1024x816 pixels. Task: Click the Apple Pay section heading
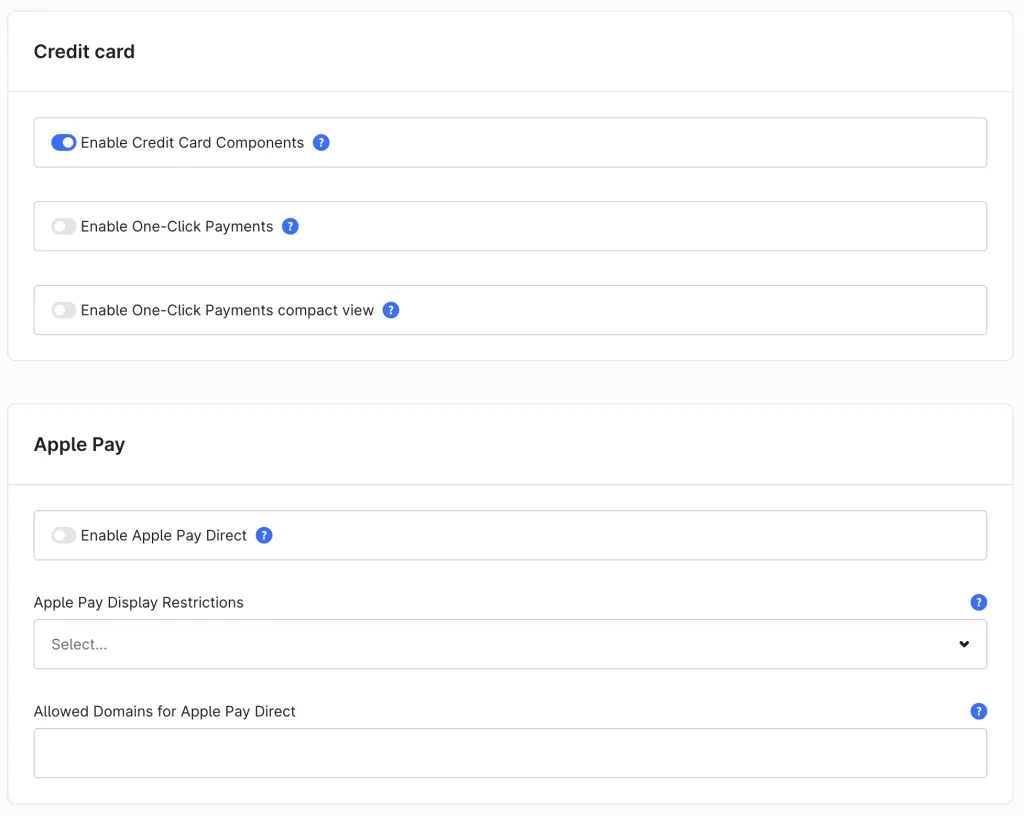[x=79, y=445]
